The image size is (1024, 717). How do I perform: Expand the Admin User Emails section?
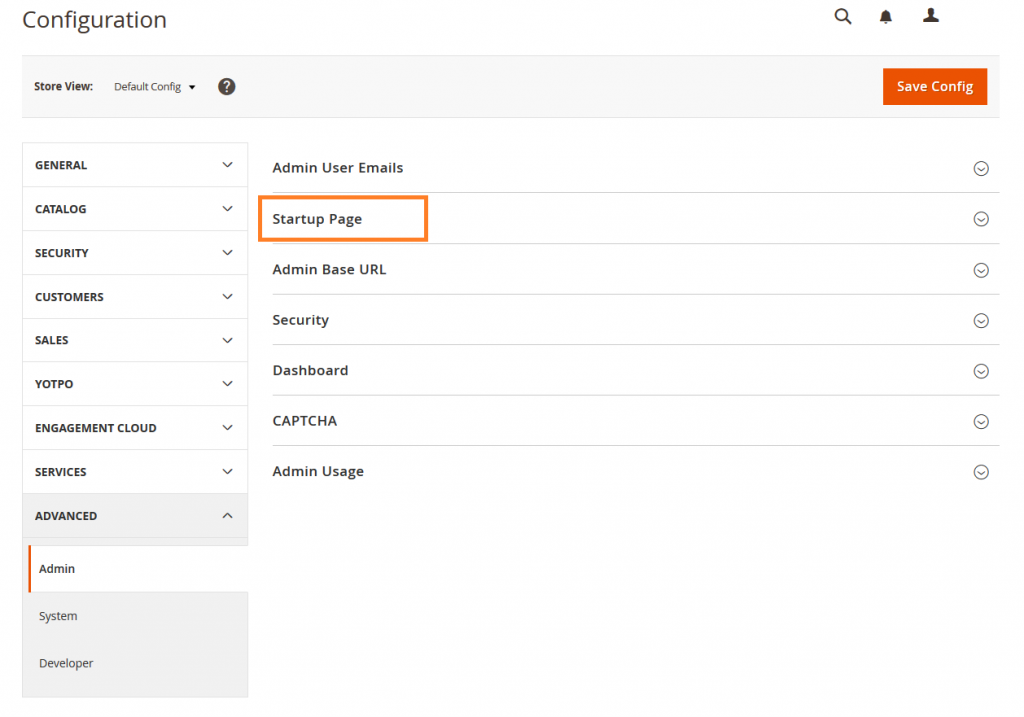pyautogui.click(x=981, y=168)
